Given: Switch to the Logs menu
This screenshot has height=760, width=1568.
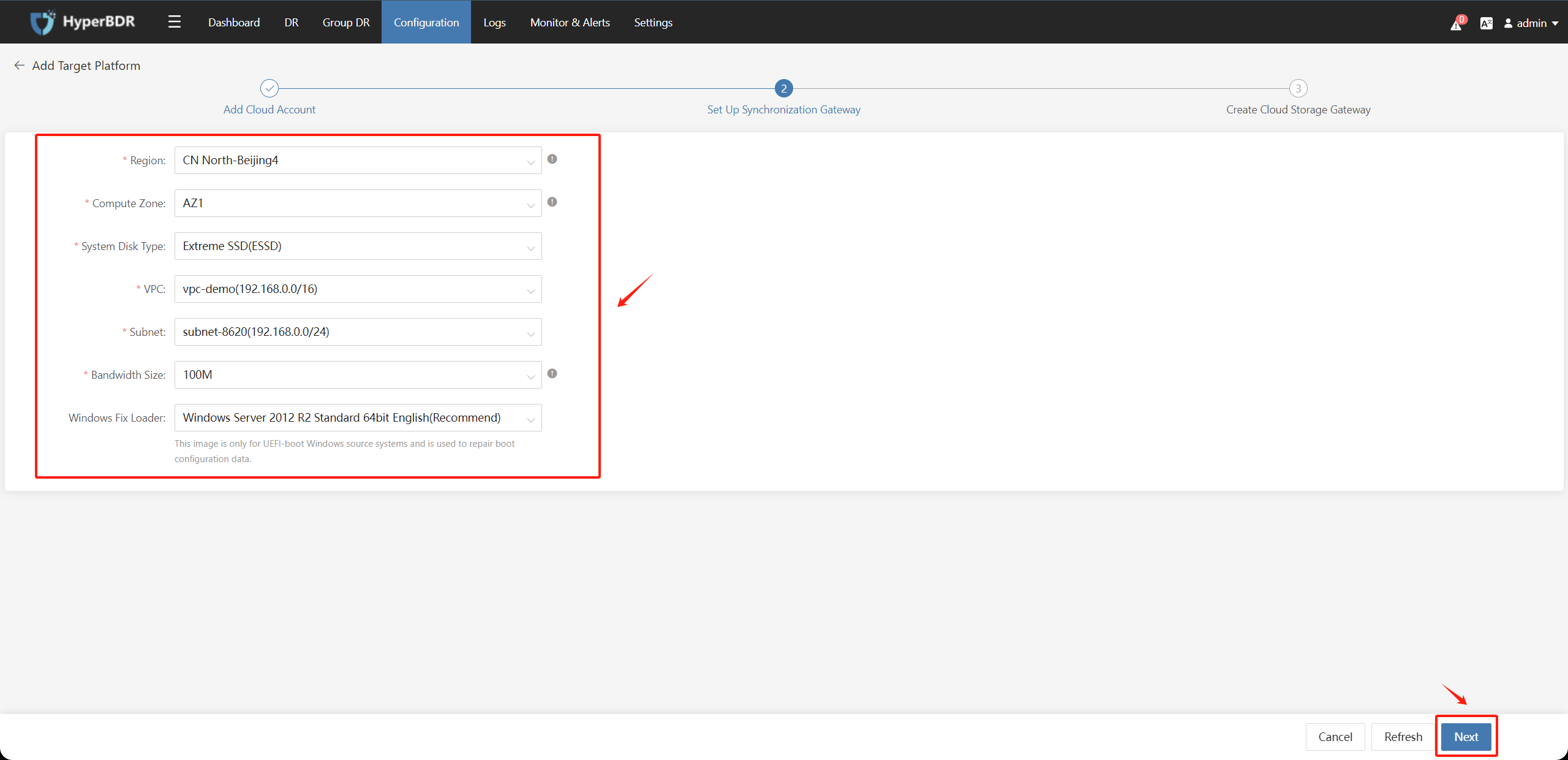Looking at the screenshot, I should point(494,23).
